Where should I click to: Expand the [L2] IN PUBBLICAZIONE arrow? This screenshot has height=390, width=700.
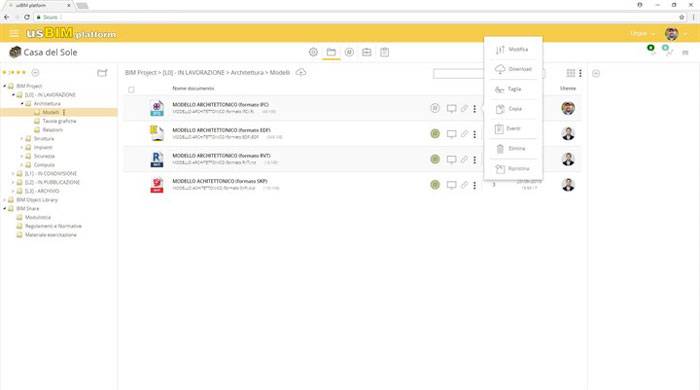point(13,182)
